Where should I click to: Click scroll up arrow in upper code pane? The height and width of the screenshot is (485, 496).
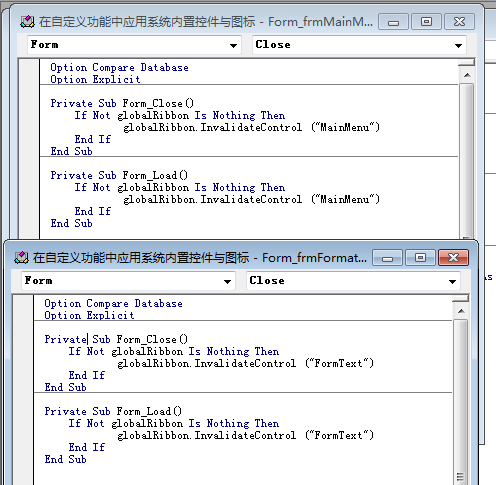(x=467, y=75)
